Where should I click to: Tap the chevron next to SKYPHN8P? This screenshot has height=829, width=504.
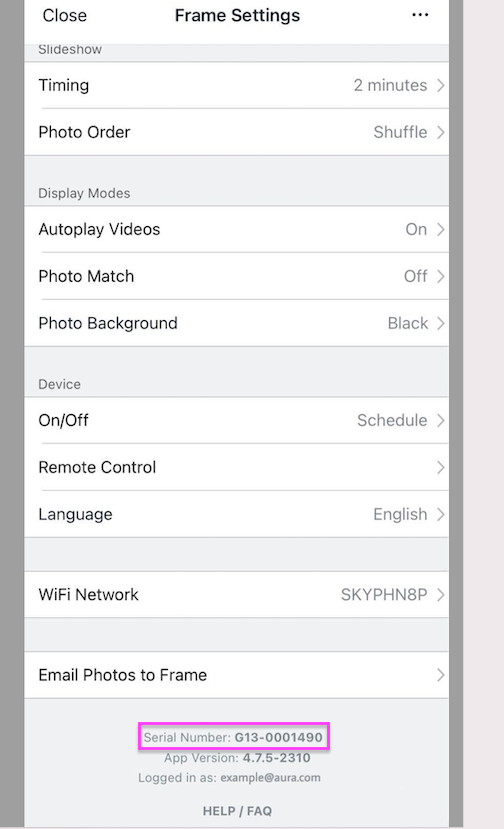point(441,595)
